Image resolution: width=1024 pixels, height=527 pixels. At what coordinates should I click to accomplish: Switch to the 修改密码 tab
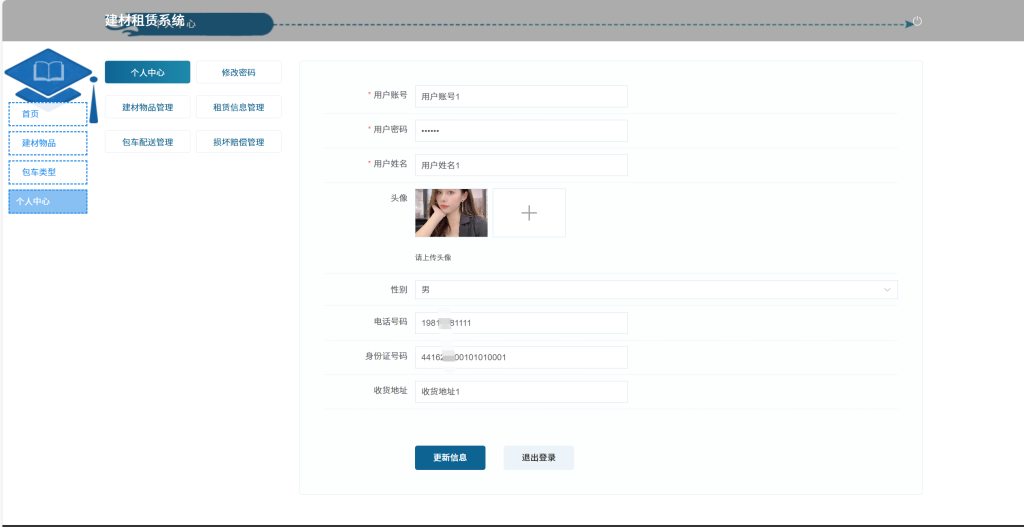pyautogui.click(x=238, y=72)
